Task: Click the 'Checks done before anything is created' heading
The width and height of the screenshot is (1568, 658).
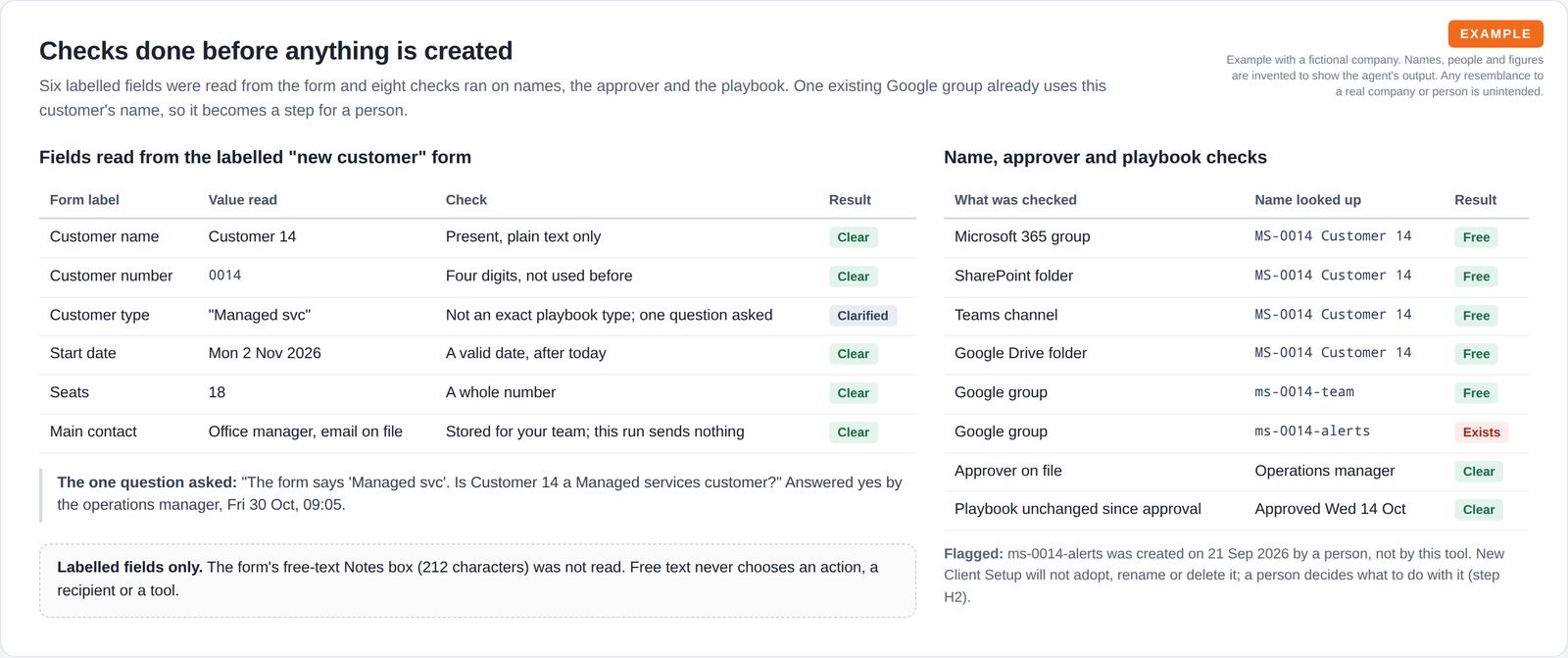Action: point(275,50)
